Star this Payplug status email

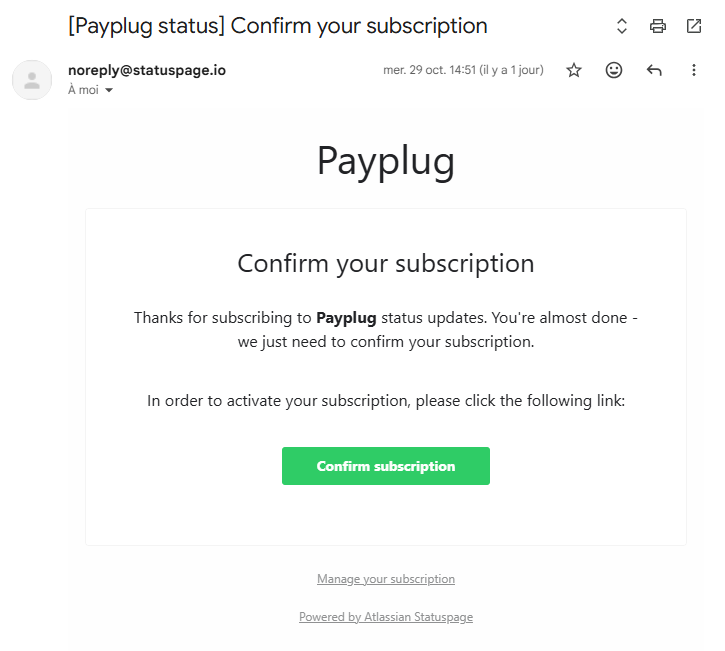574,70
